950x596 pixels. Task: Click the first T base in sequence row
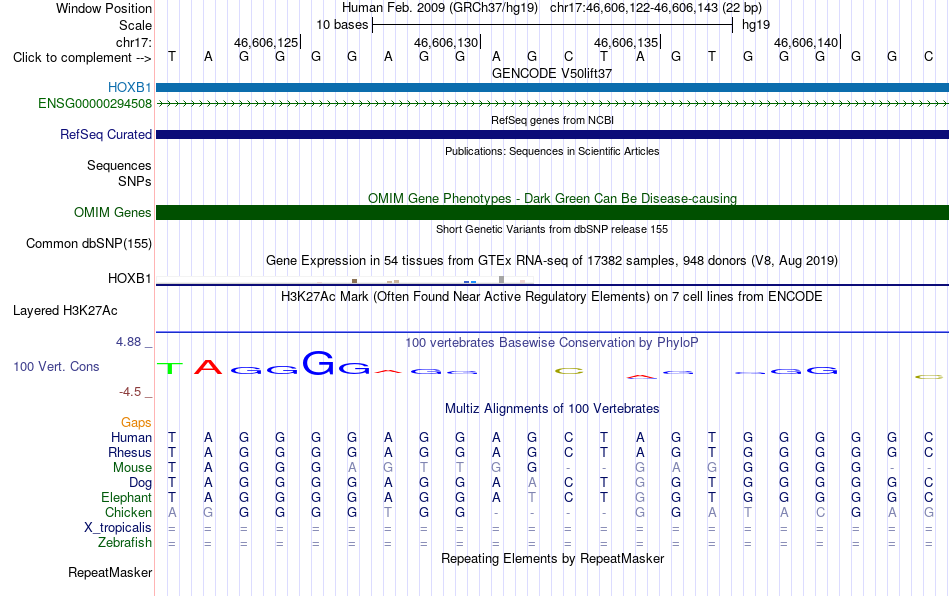click(x=172, y=56)
